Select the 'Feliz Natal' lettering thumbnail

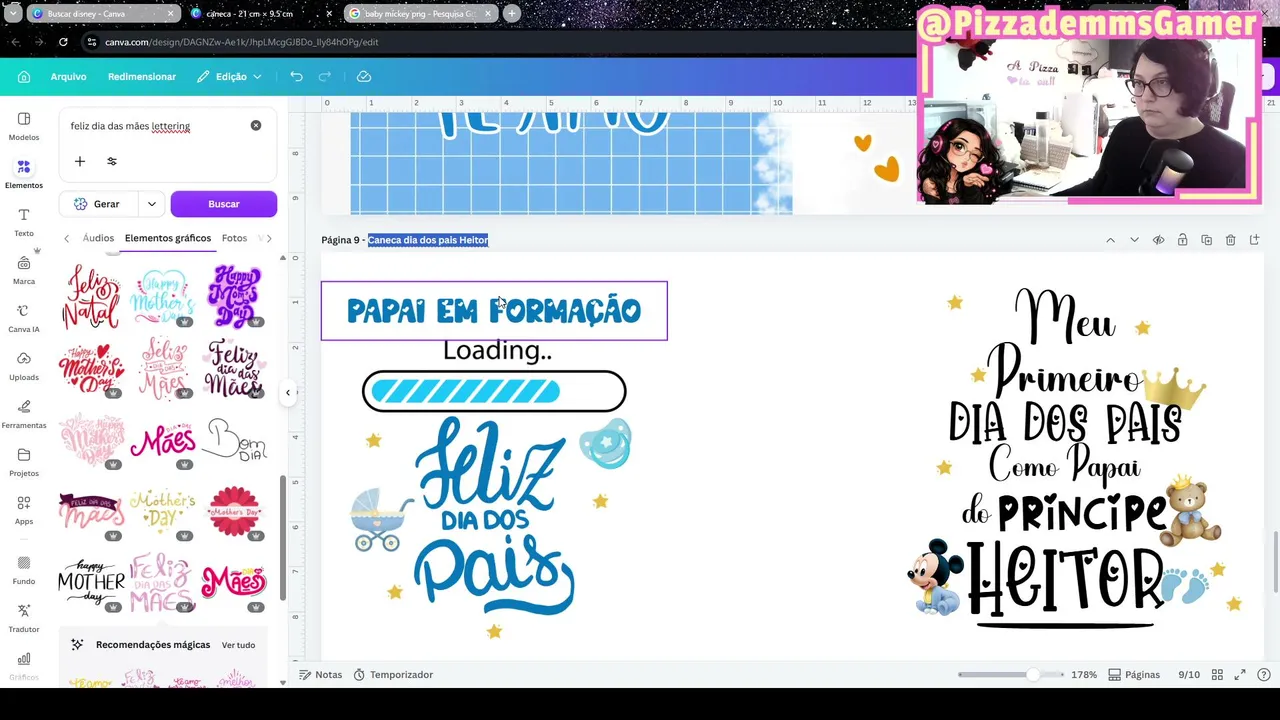91,297
